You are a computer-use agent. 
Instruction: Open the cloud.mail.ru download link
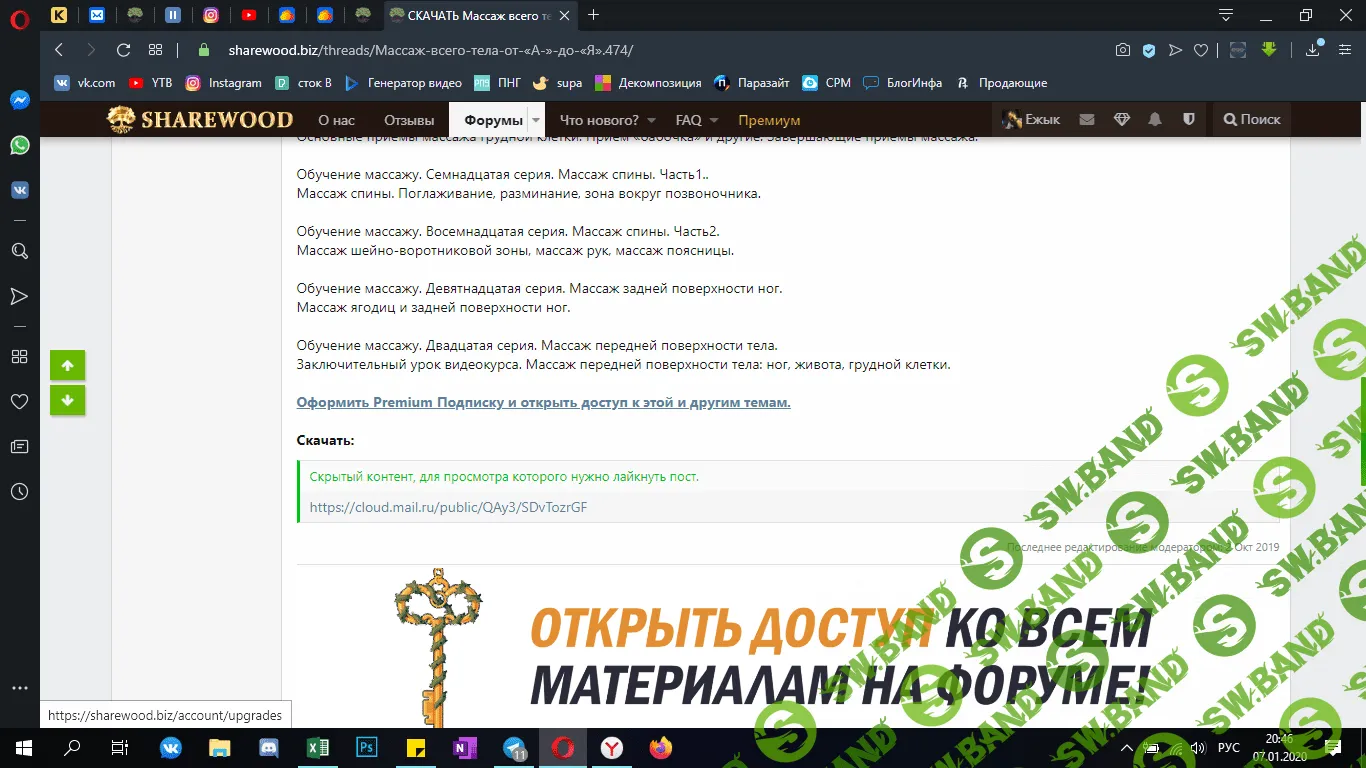(x=448, y=507)
